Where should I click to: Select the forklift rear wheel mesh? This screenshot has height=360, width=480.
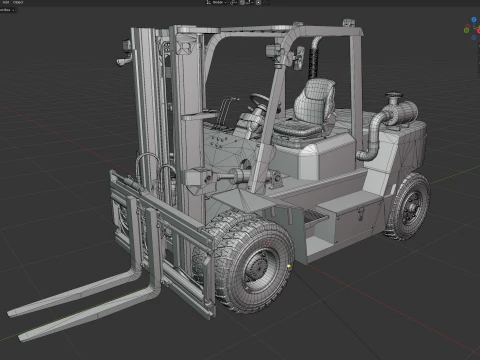point(408,206)
